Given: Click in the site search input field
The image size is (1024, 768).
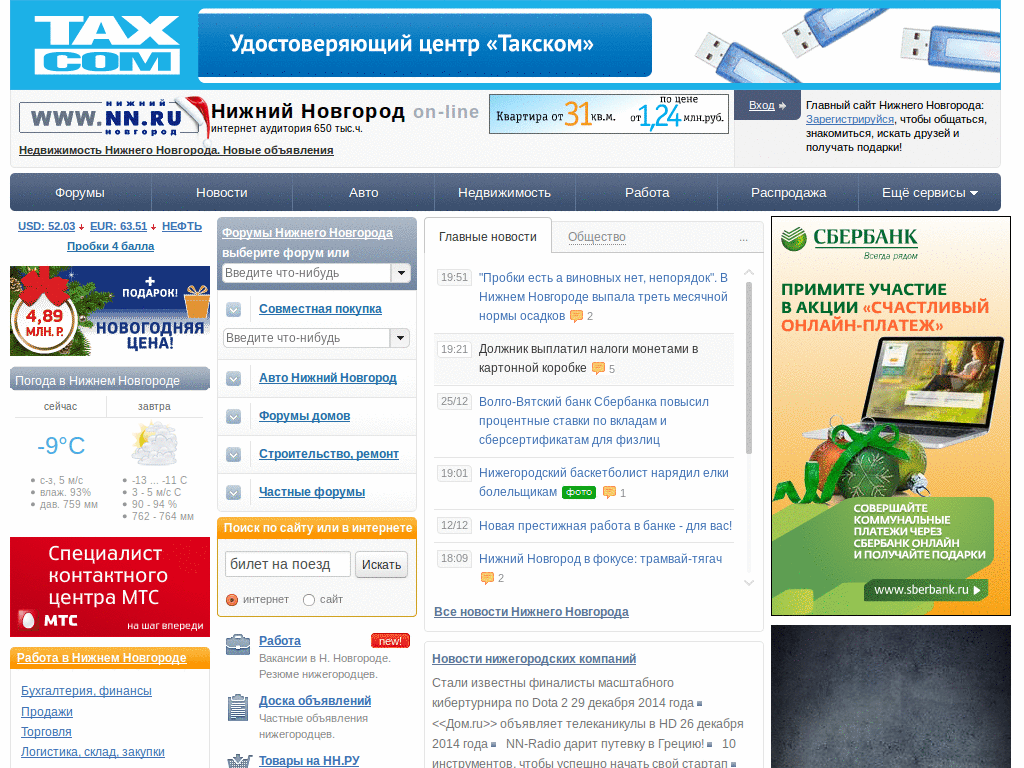Looking at the screenshot, I should 288,564.
